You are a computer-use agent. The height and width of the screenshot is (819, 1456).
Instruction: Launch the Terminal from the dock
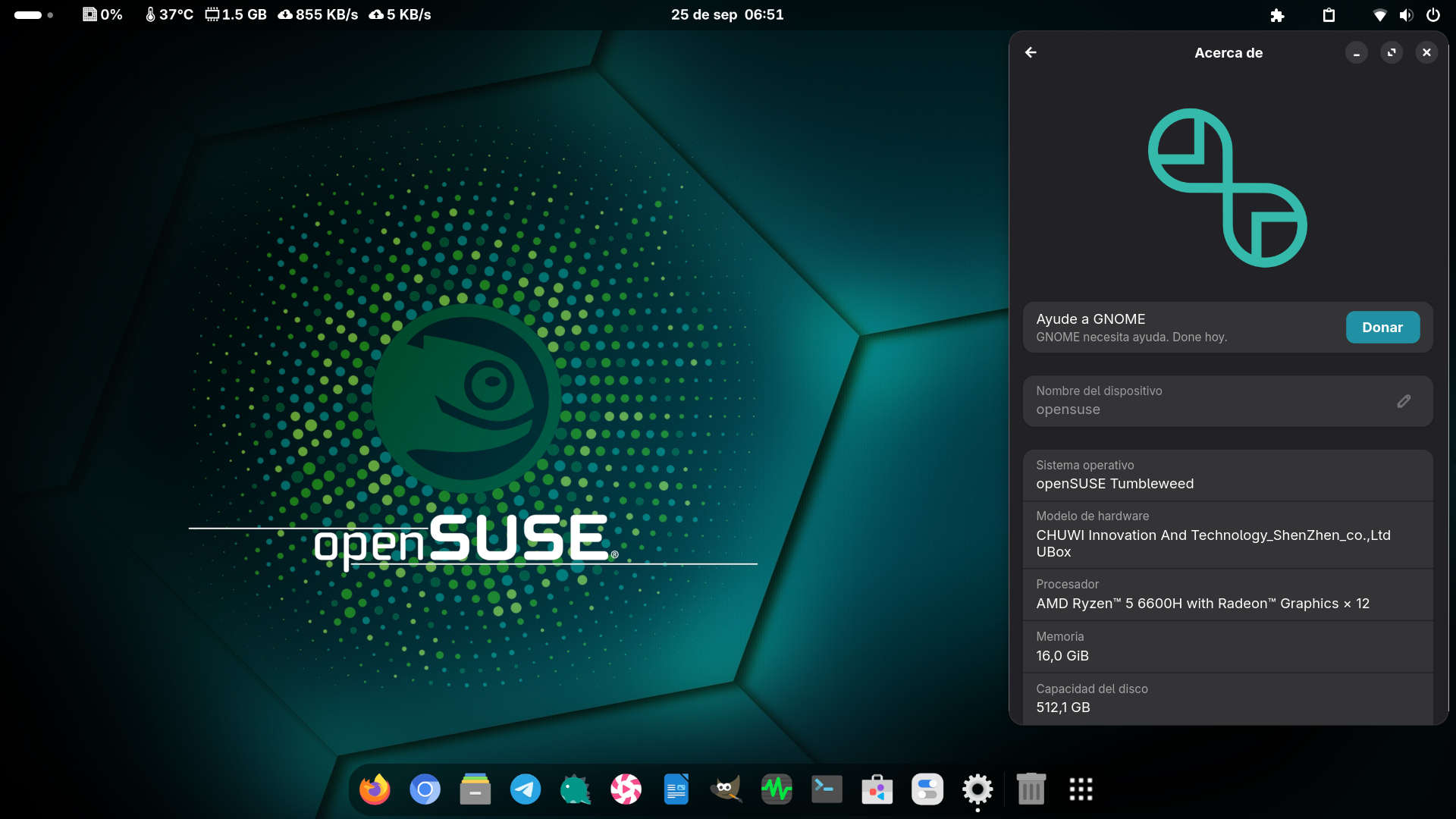(827, 789)
